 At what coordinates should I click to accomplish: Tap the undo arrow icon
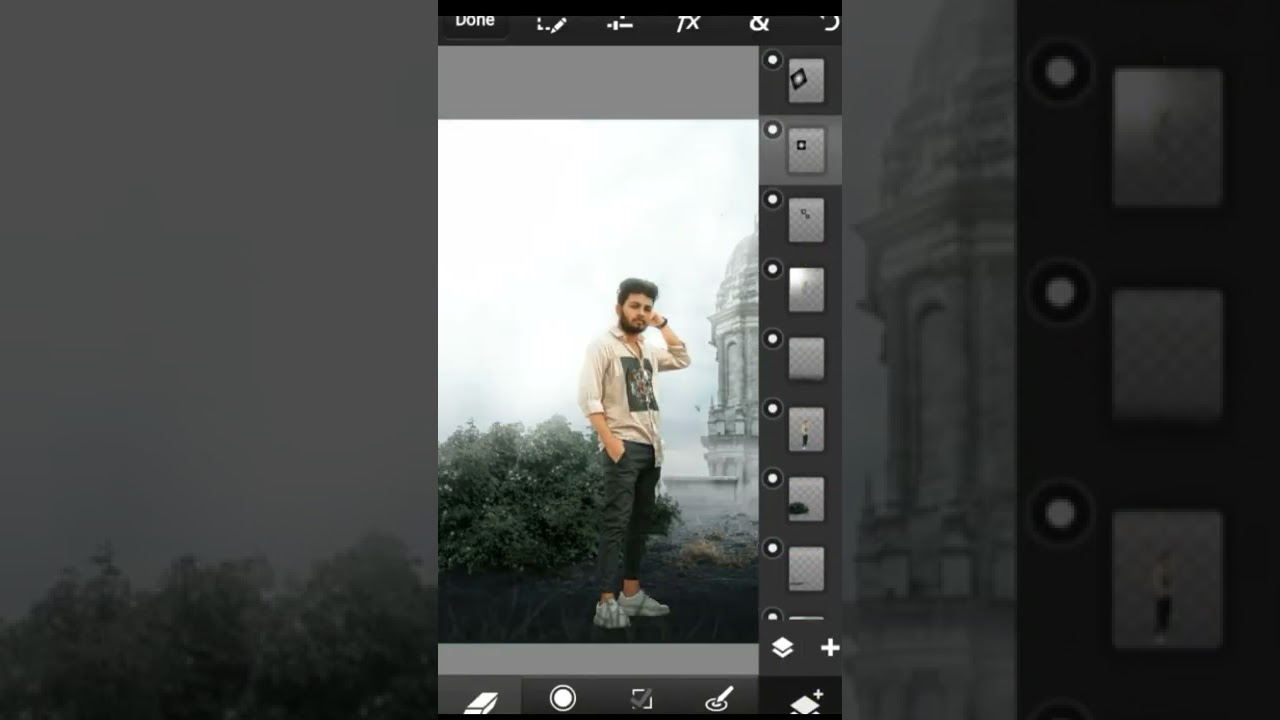tap(829, 24)
